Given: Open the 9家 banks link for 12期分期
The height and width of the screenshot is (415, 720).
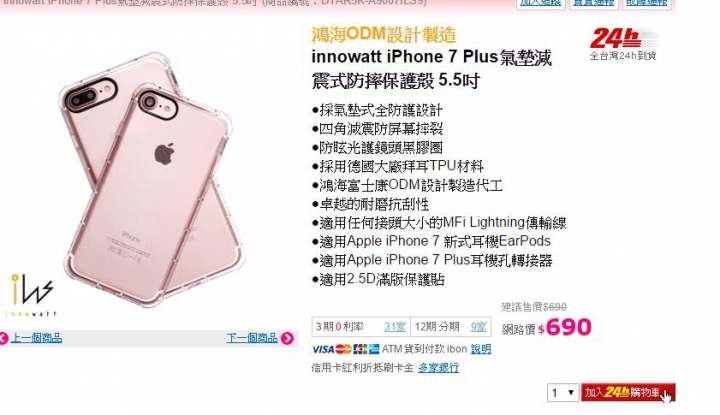Looking at the screenshot, I should pos(478,327).
